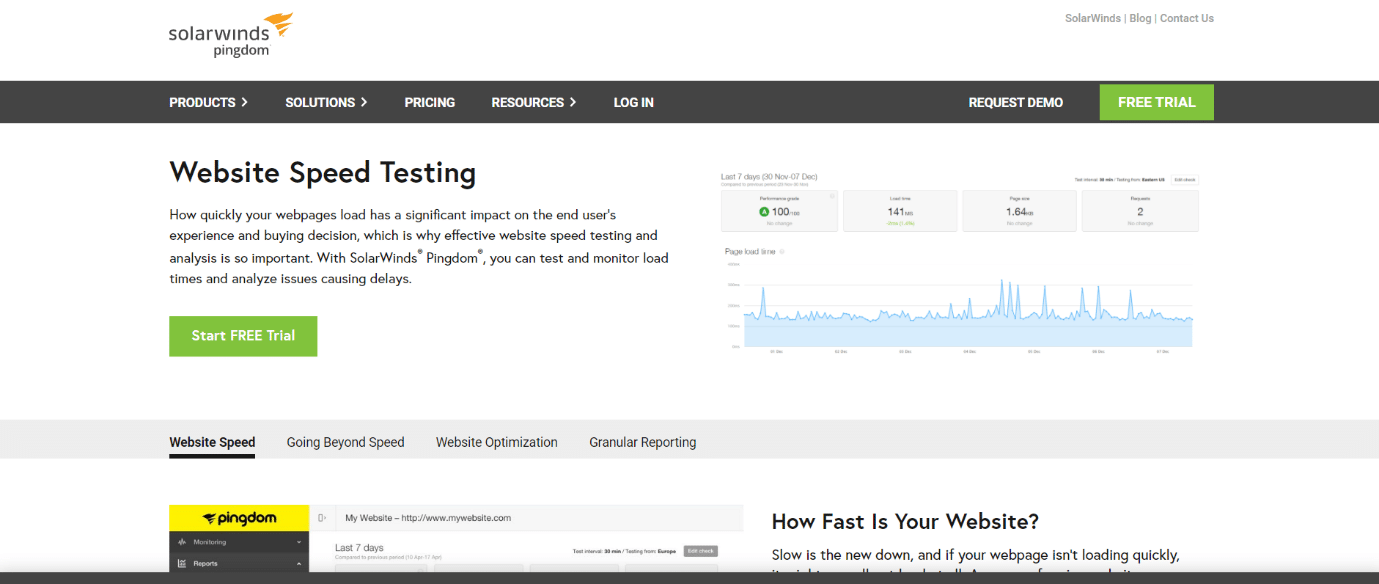
Task: Click the Page size 1.64 card
Action: (x=1019, y=211)
